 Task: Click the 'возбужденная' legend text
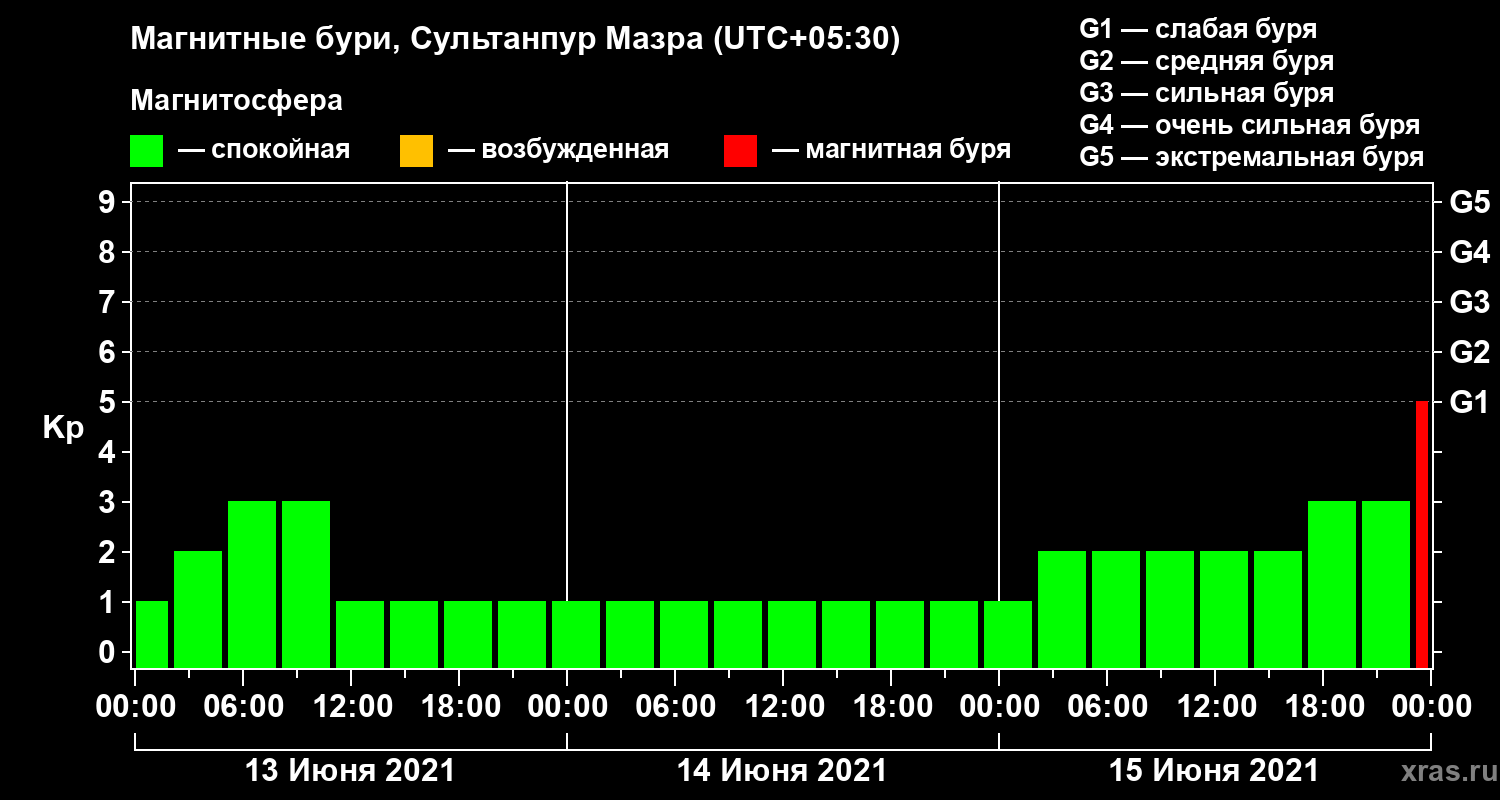(575, 151)
